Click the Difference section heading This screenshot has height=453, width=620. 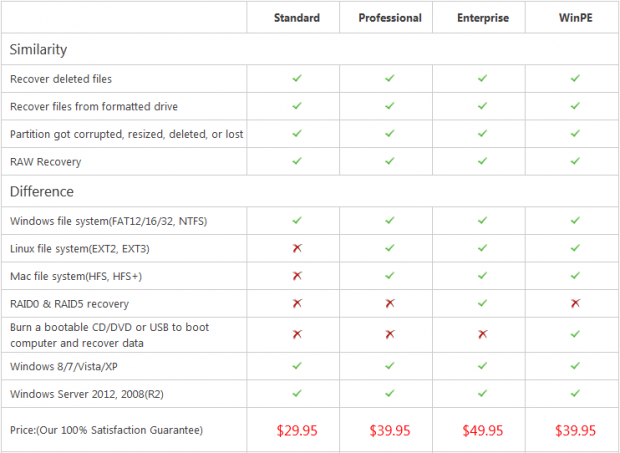coord(42,191)
